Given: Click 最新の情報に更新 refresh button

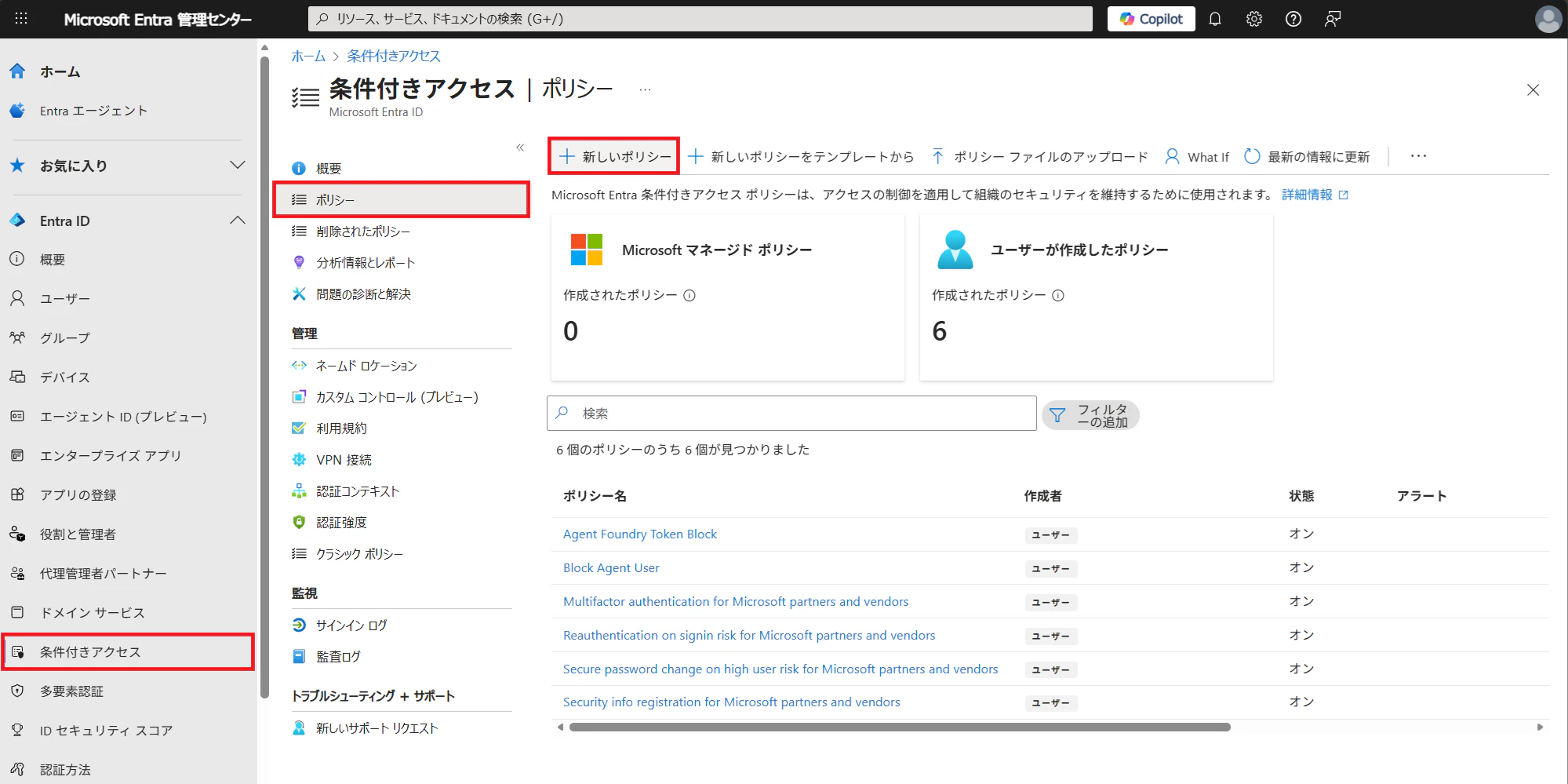Looking at the screenshot, I should 1307,156.
